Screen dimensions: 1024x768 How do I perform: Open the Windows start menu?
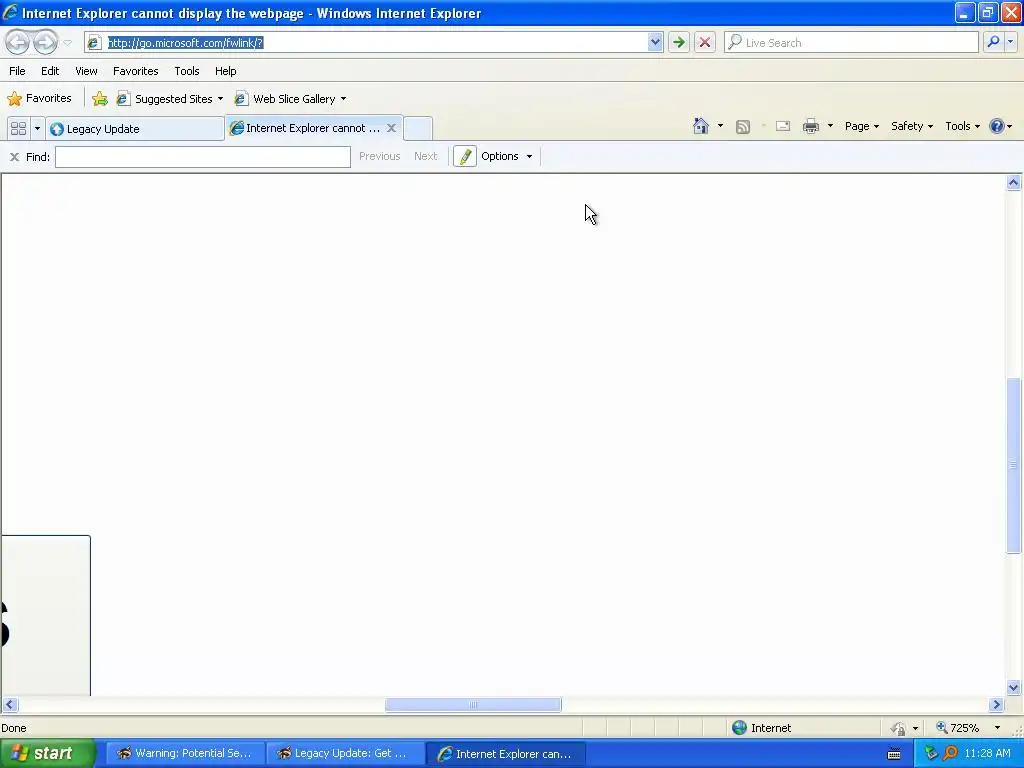[47, 753]
